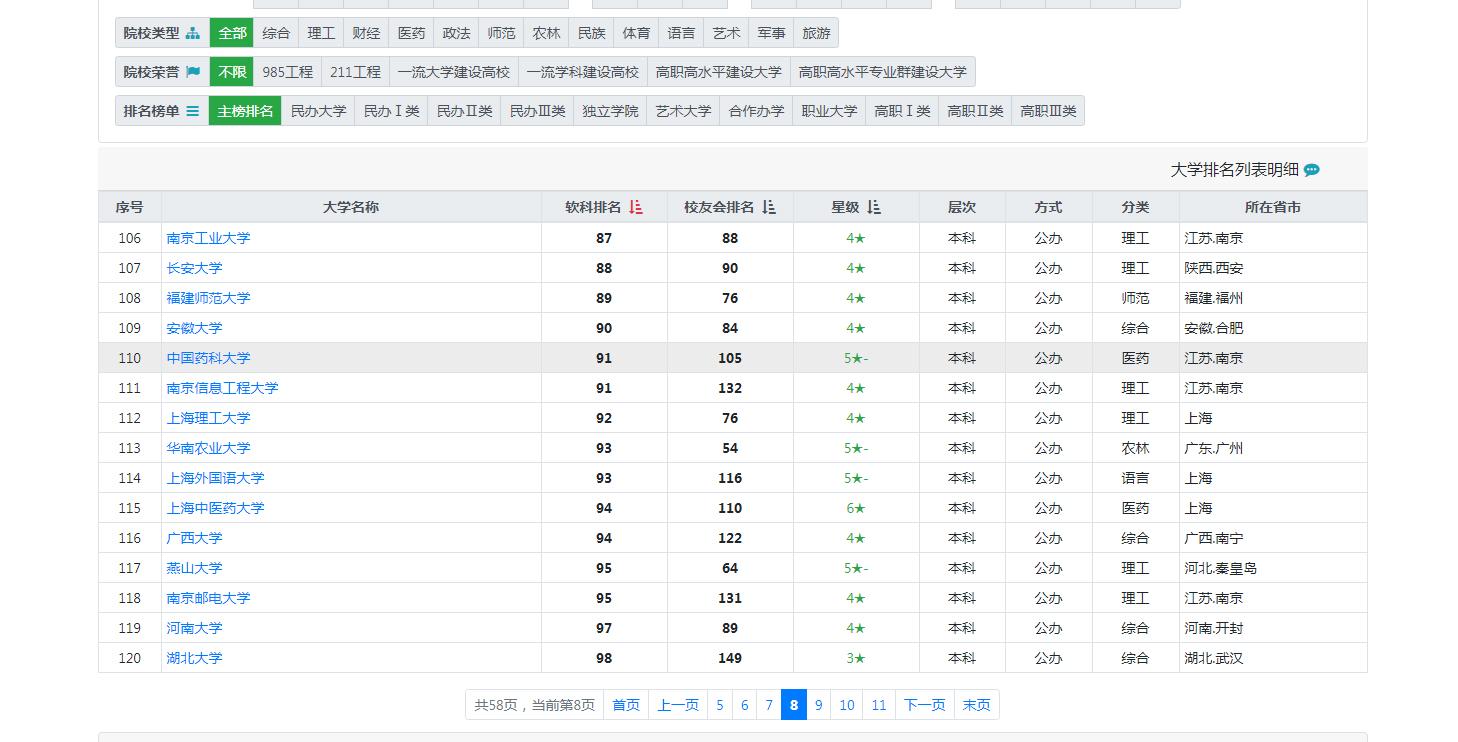Click the 校友会排名 sort icon

769,207
